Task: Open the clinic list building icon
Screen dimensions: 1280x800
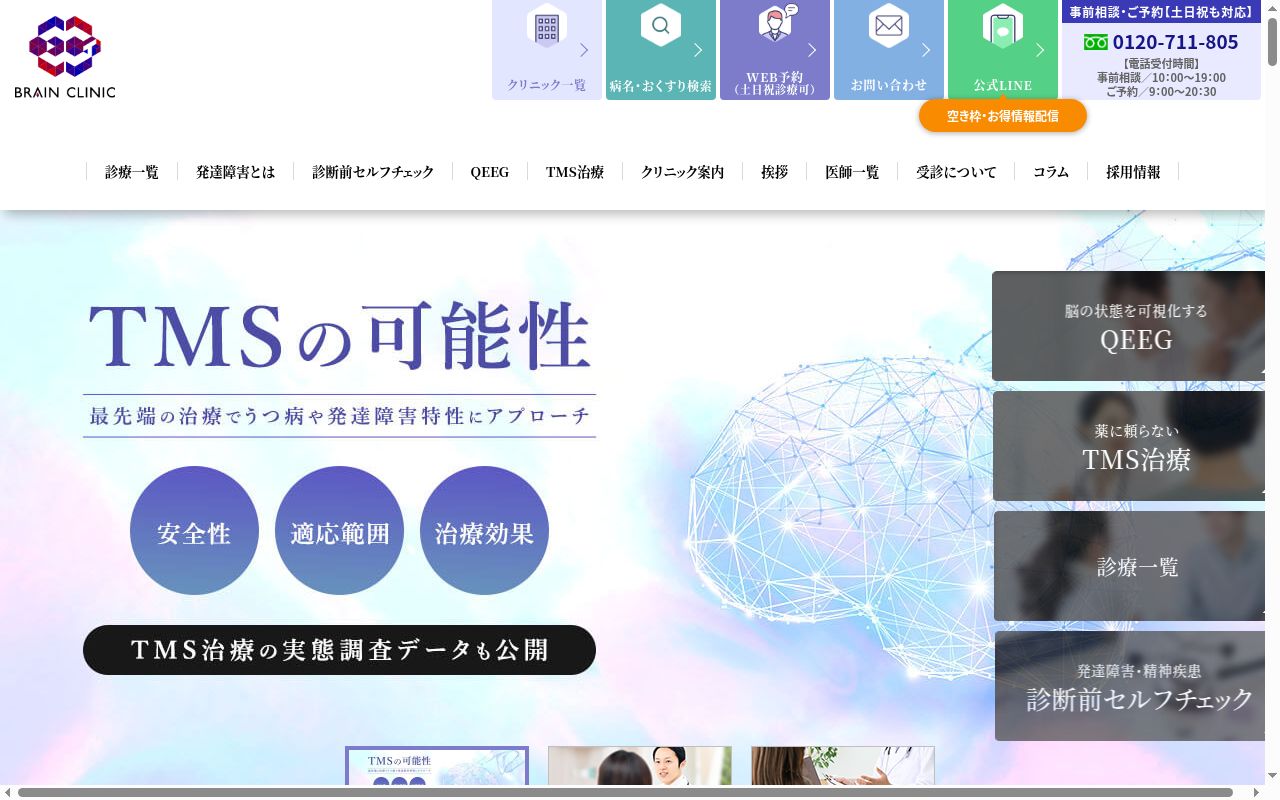Action: [x=547, y=27]
